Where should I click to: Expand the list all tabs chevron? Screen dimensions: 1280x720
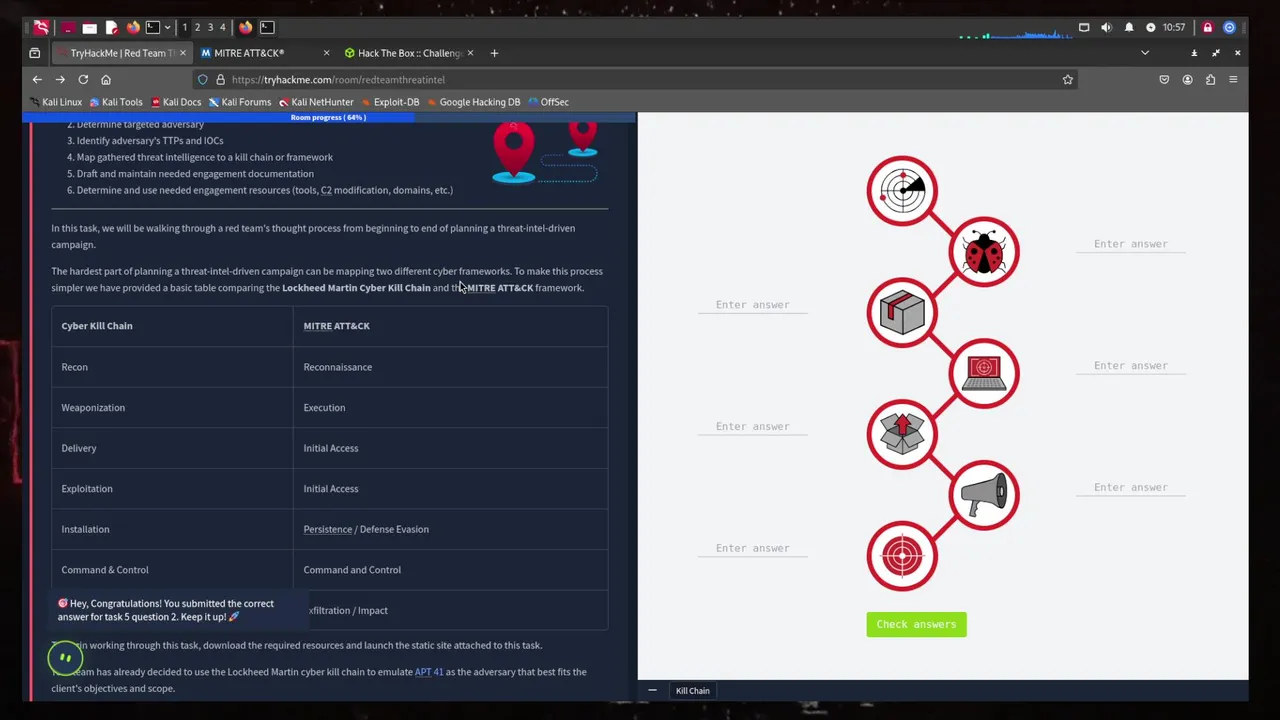point(1145,53)
